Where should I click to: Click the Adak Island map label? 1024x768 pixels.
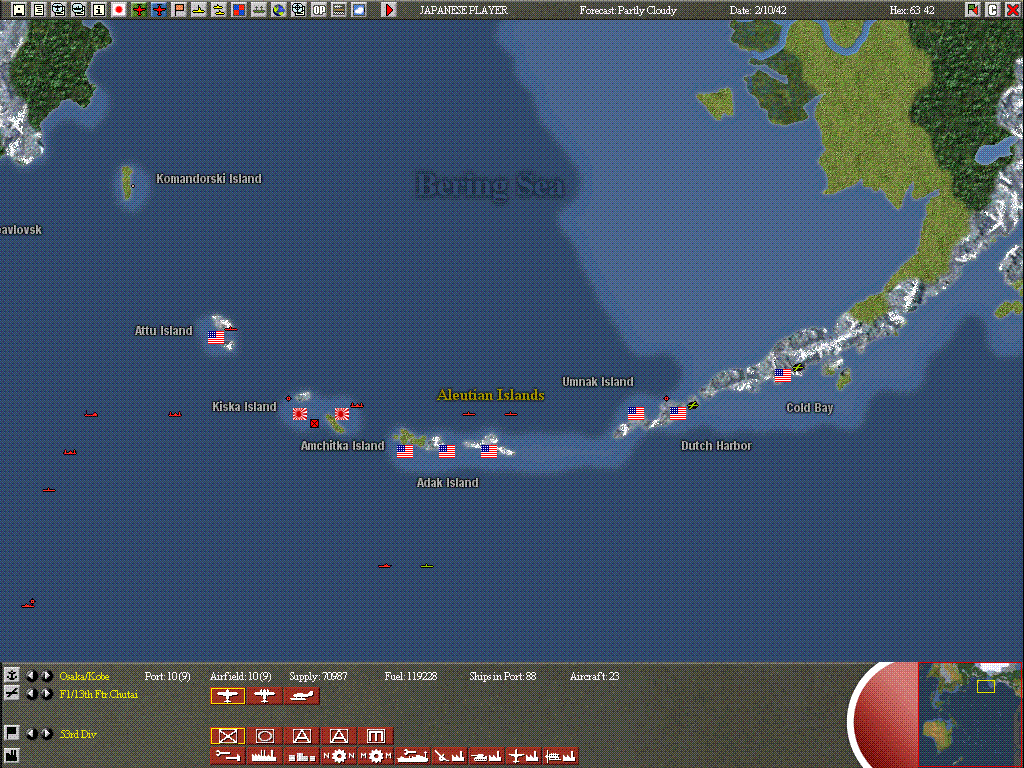447,483
